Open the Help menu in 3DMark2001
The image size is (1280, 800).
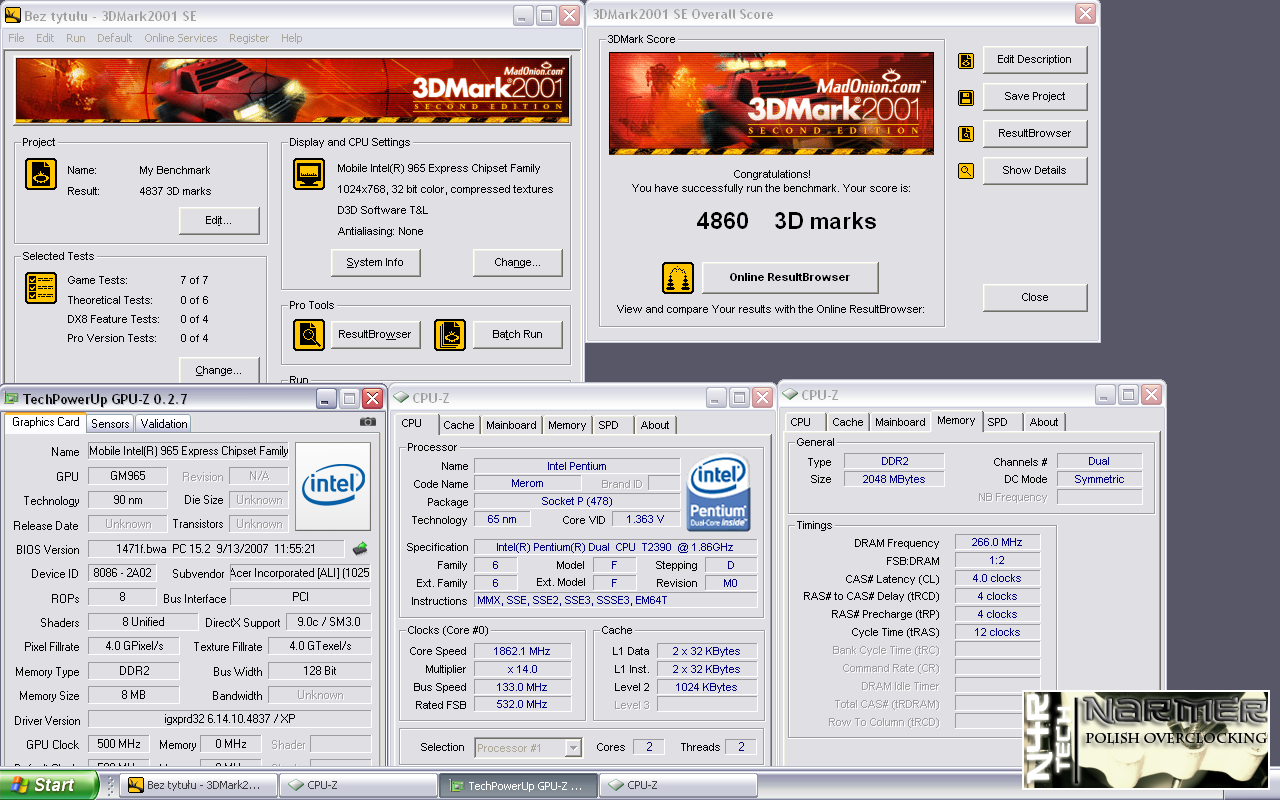click(291, 38)
